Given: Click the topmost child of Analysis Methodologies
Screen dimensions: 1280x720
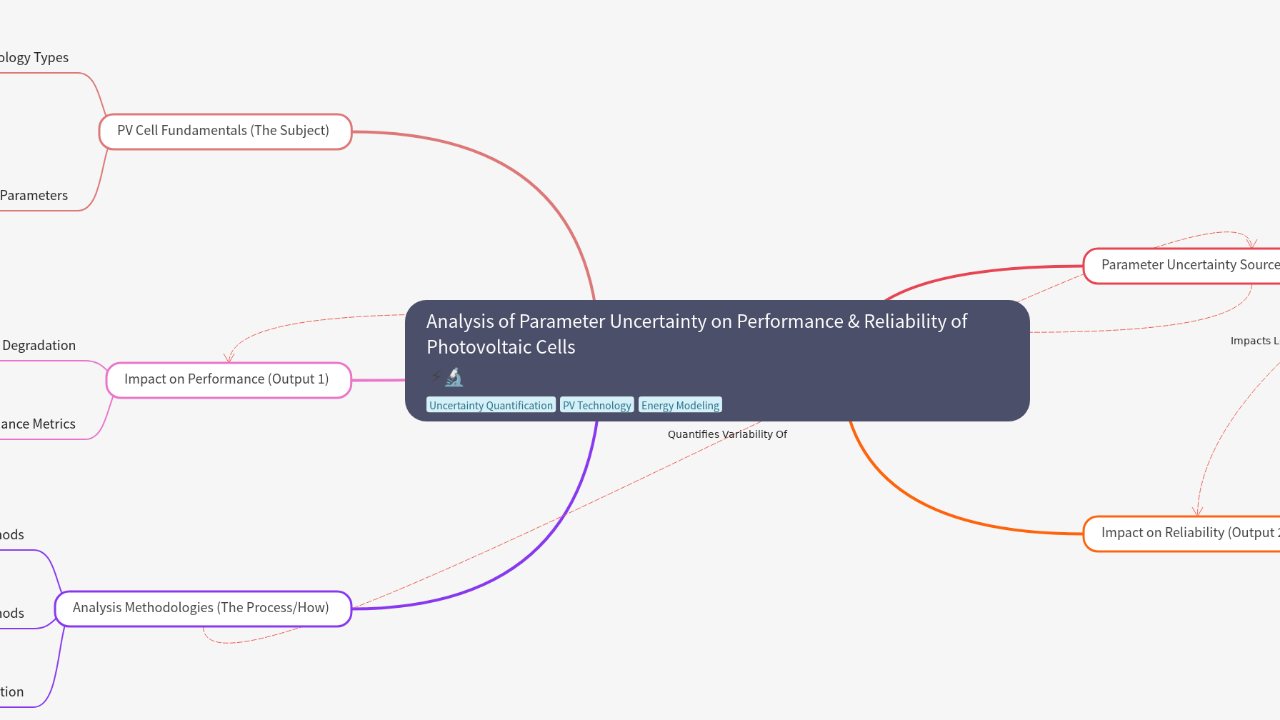Looking at the screenshot, I should (x=12, y=535).
